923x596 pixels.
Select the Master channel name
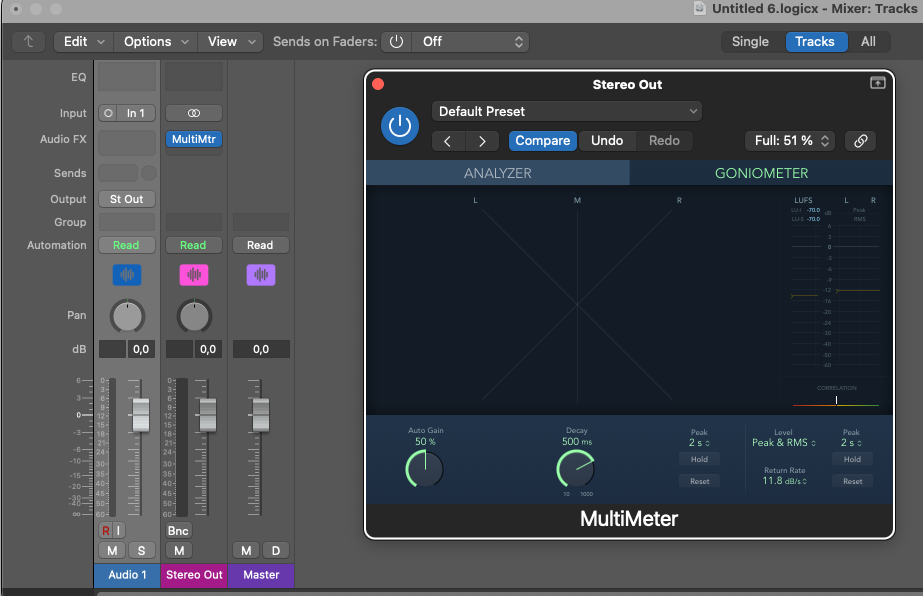261,575
